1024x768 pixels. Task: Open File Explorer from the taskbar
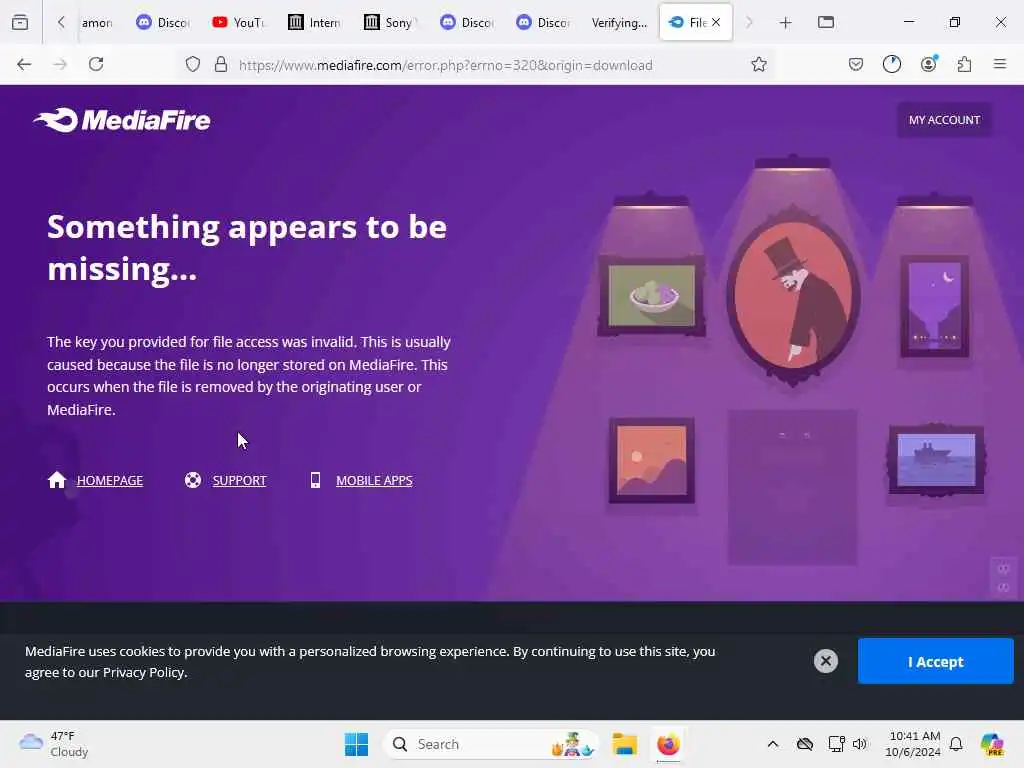[624, 744]
